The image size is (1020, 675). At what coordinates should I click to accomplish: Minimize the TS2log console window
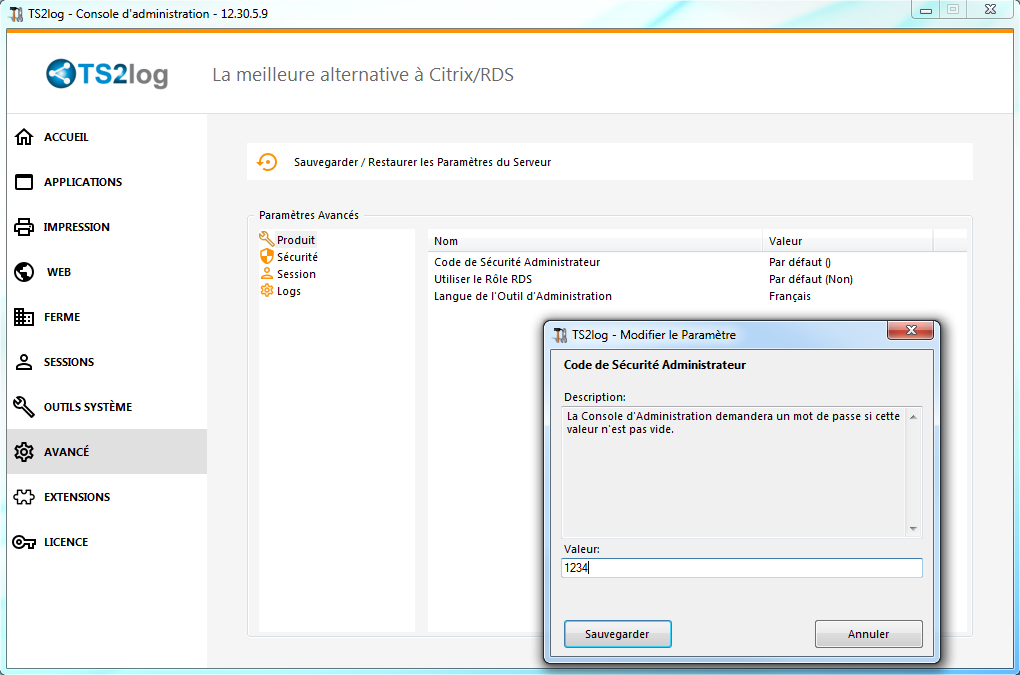click(926, 9)
